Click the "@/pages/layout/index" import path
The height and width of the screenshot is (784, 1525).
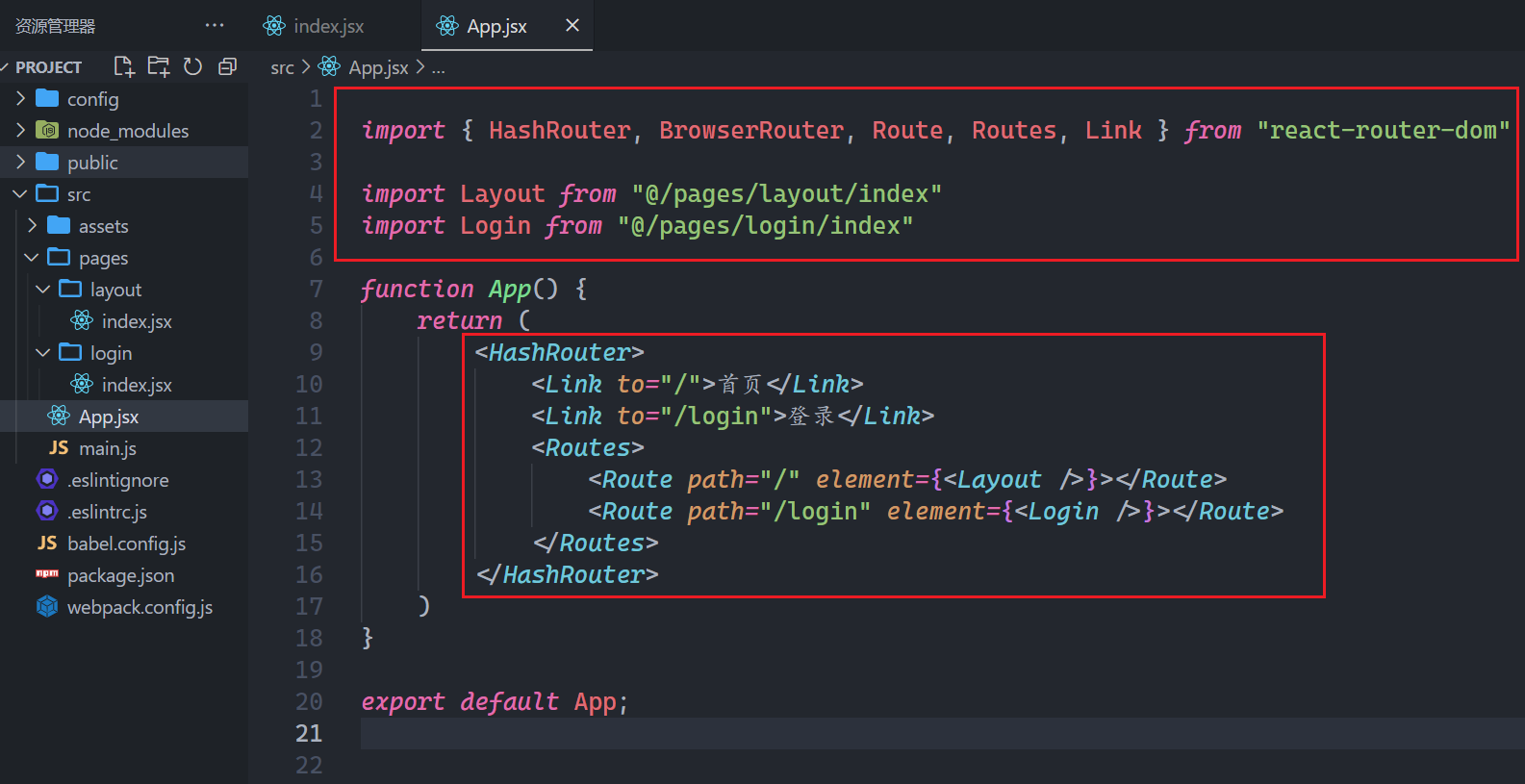(x=786, y=194)
